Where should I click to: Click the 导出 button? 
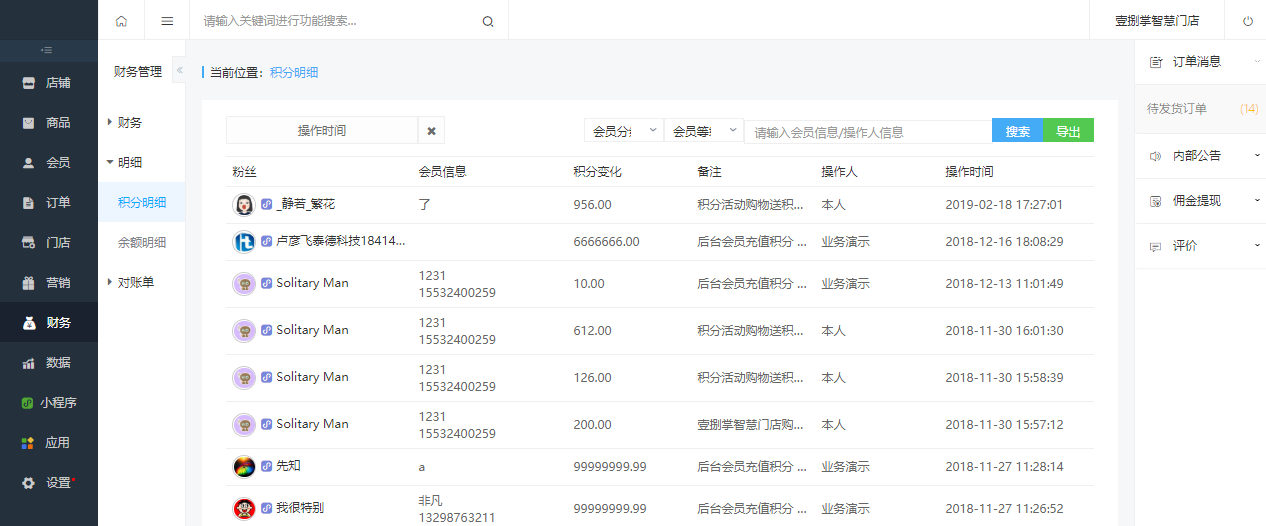[1069, 131]
